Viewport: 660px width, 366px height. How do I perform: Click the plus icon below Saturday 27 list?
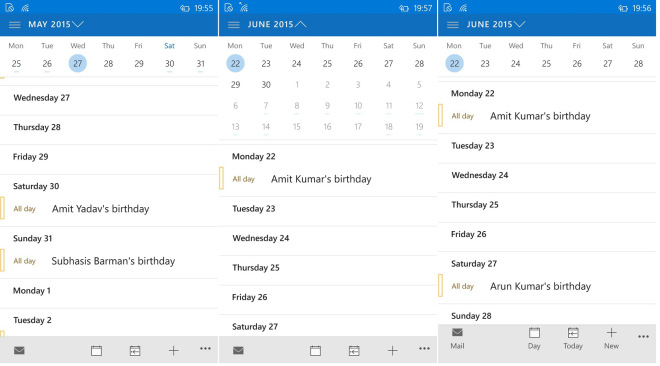point(392,350)
